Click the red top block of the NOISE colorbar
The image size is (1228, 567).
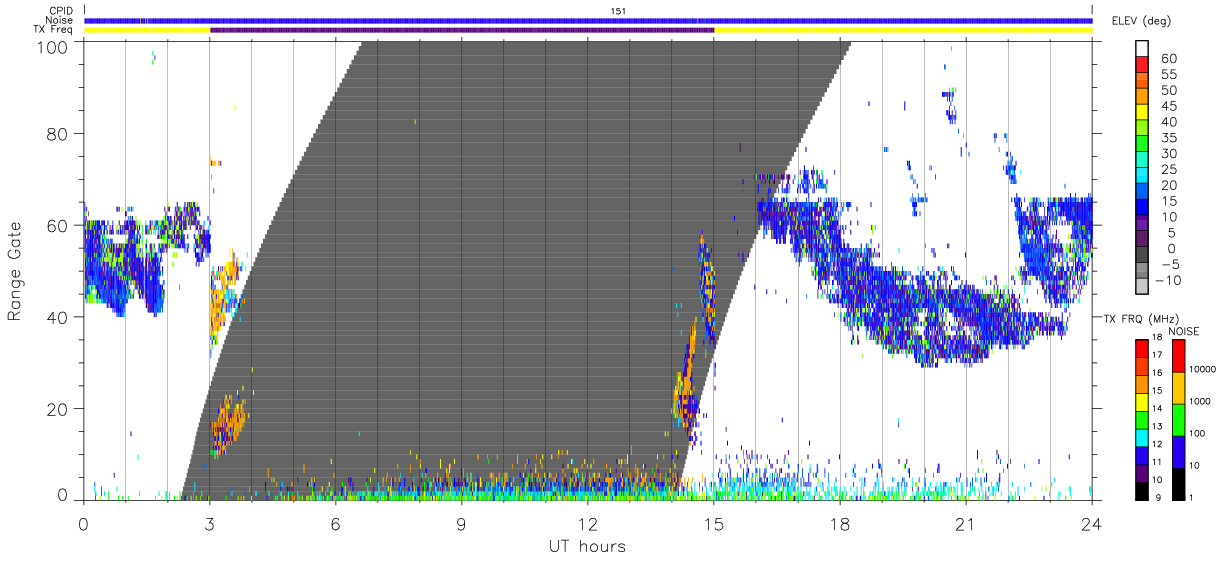click(x=1179, y=356)
